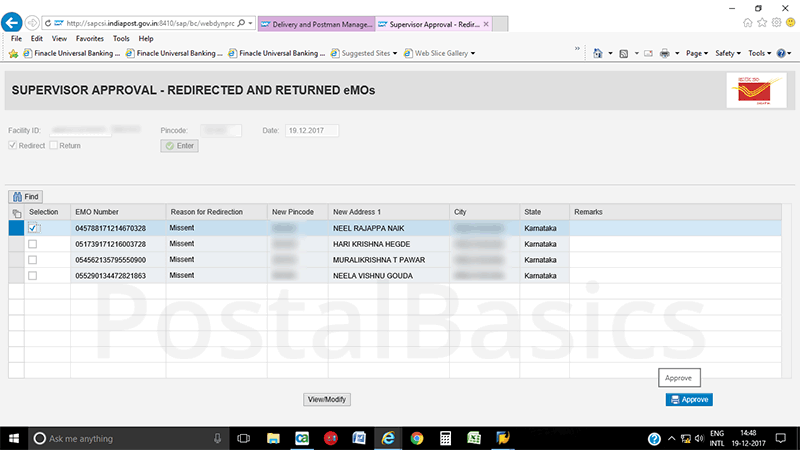Open File Explorer from the taskbar
Viewport: 800px width, 450px height.
pyautogui.click(x=273, y=438)
